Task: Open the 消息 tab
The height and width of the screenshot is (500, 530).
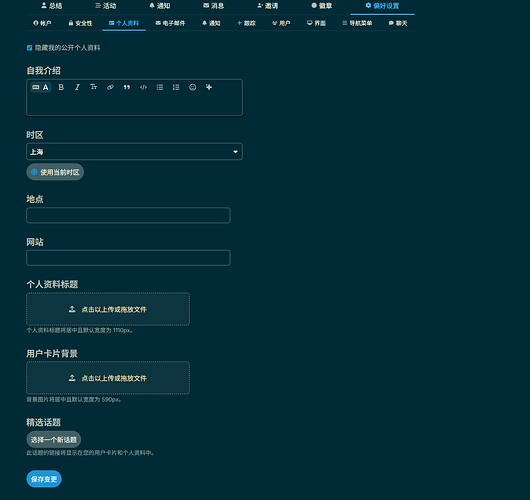Action: click(x=214, y=6)
